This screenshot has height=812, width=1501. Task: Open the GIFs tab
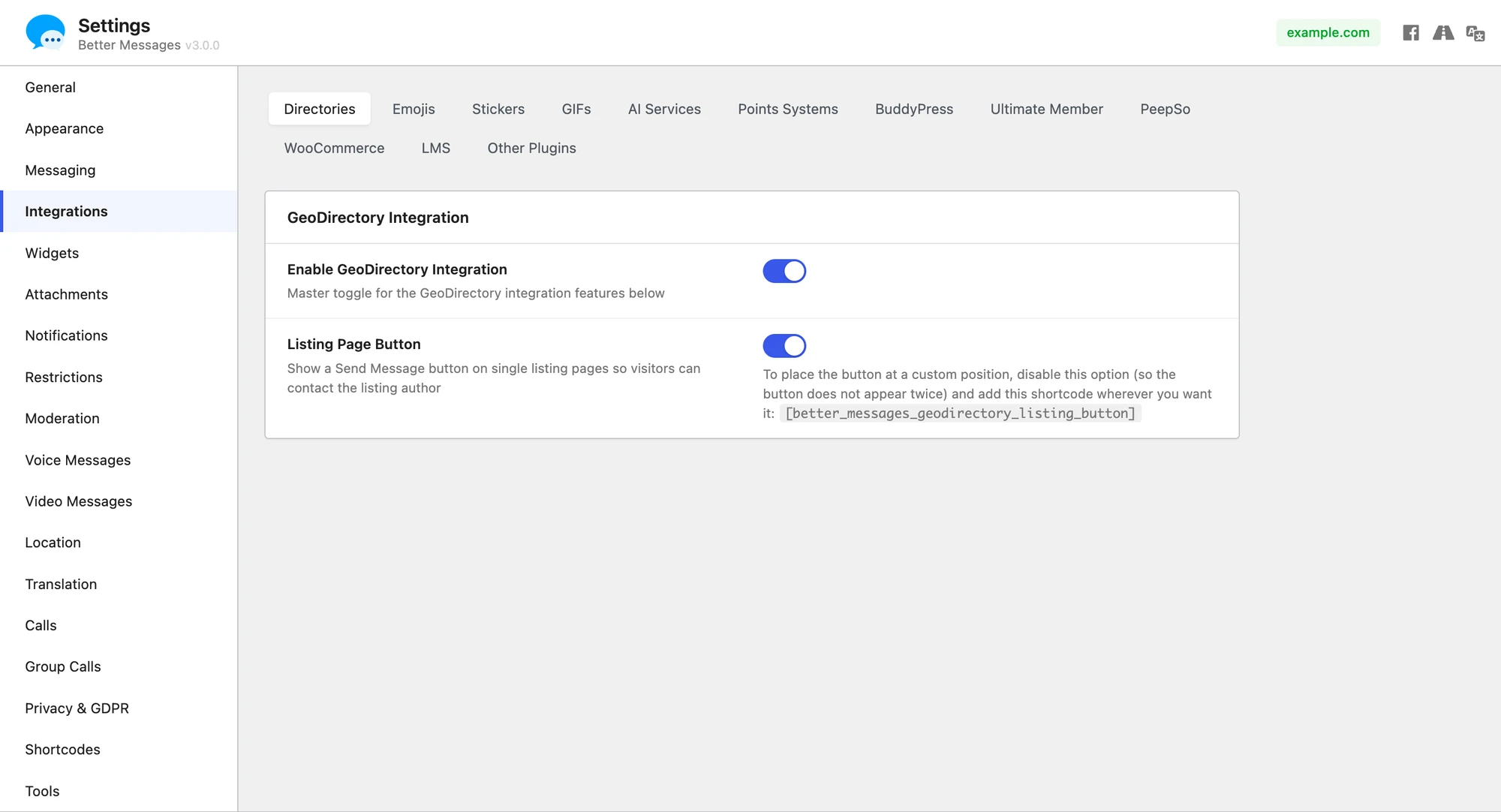pyautogui.click(x=576, y=109)
